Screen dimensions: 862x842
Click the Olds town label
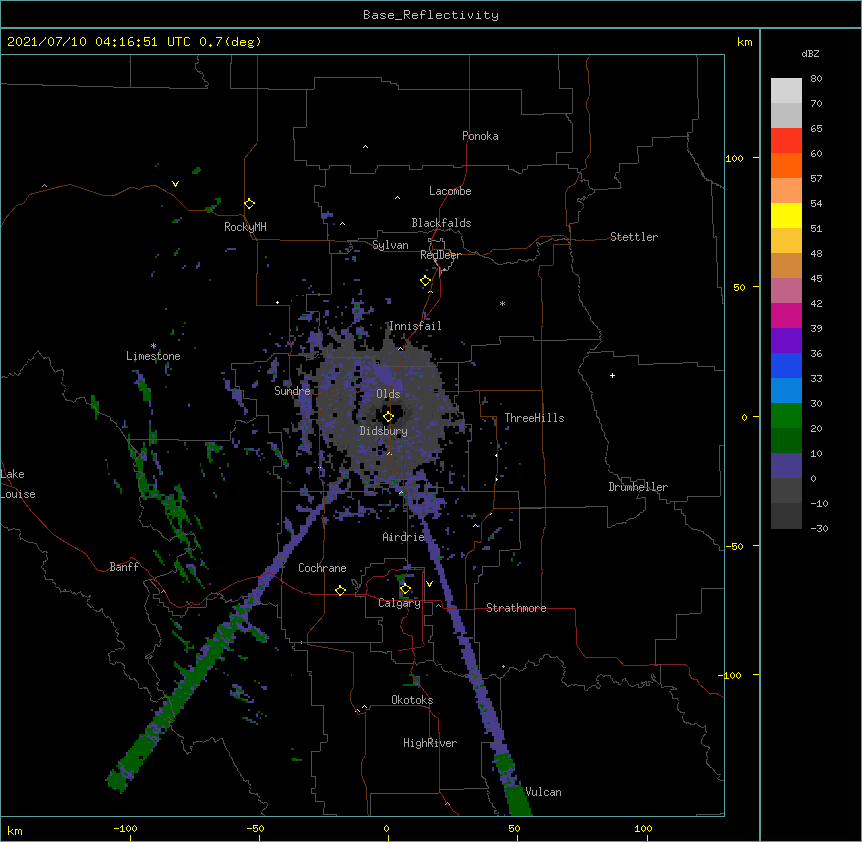[x=388, y=394]
